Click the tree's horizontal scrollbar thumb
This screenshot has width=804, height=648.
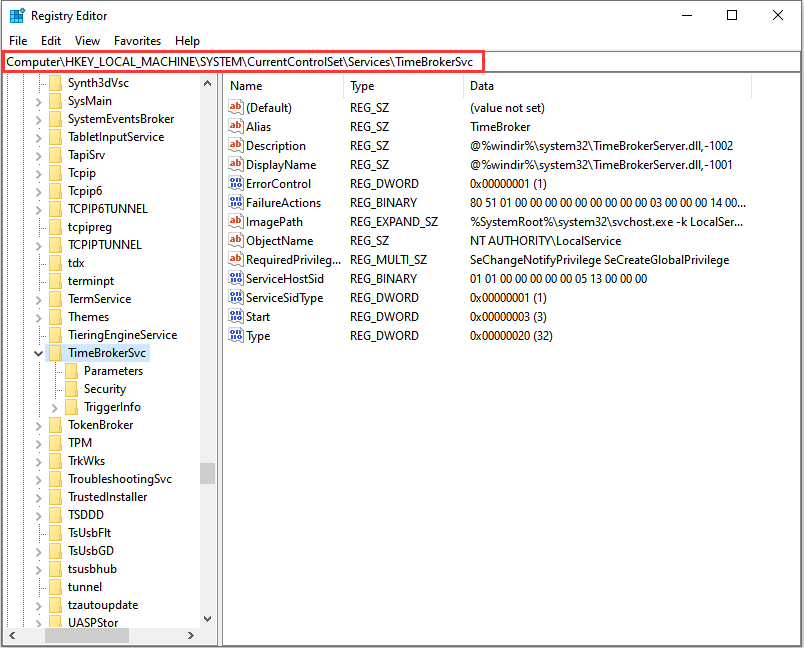[x=87, y=635]
